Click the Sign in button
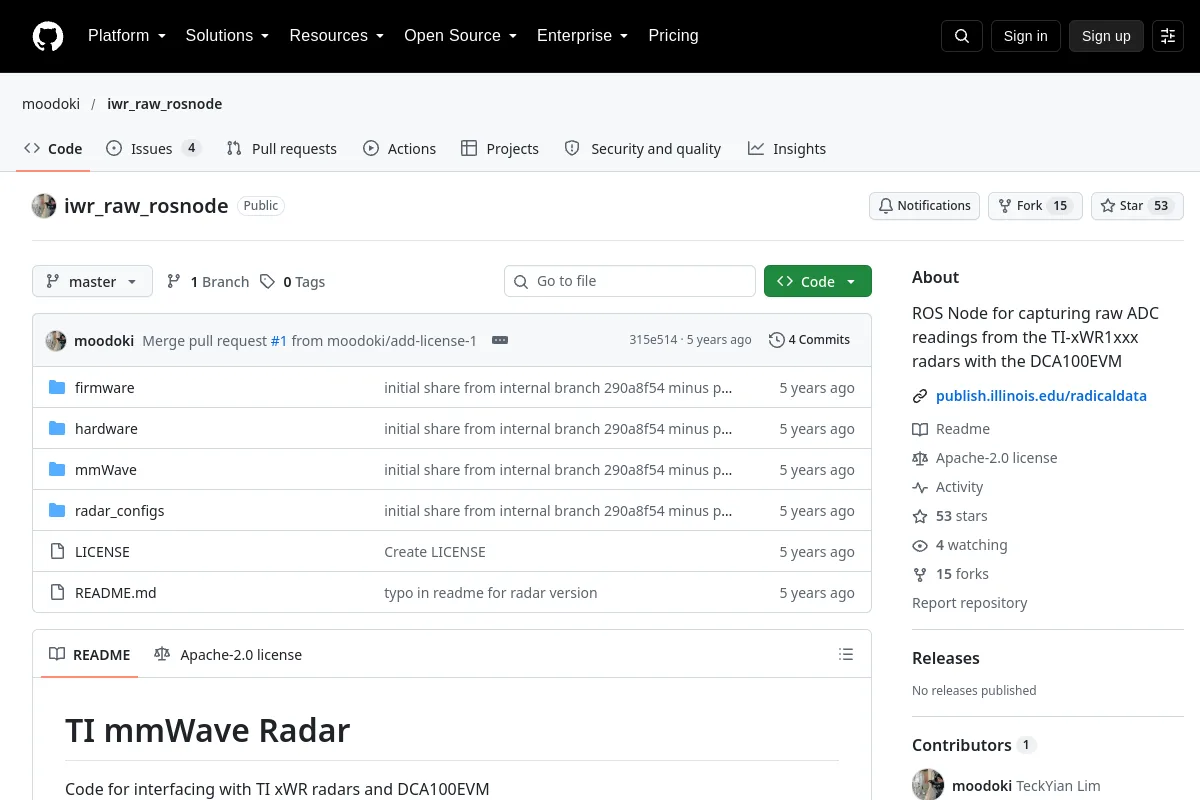The image size is (1200, 800). (x=1025, y=36)
